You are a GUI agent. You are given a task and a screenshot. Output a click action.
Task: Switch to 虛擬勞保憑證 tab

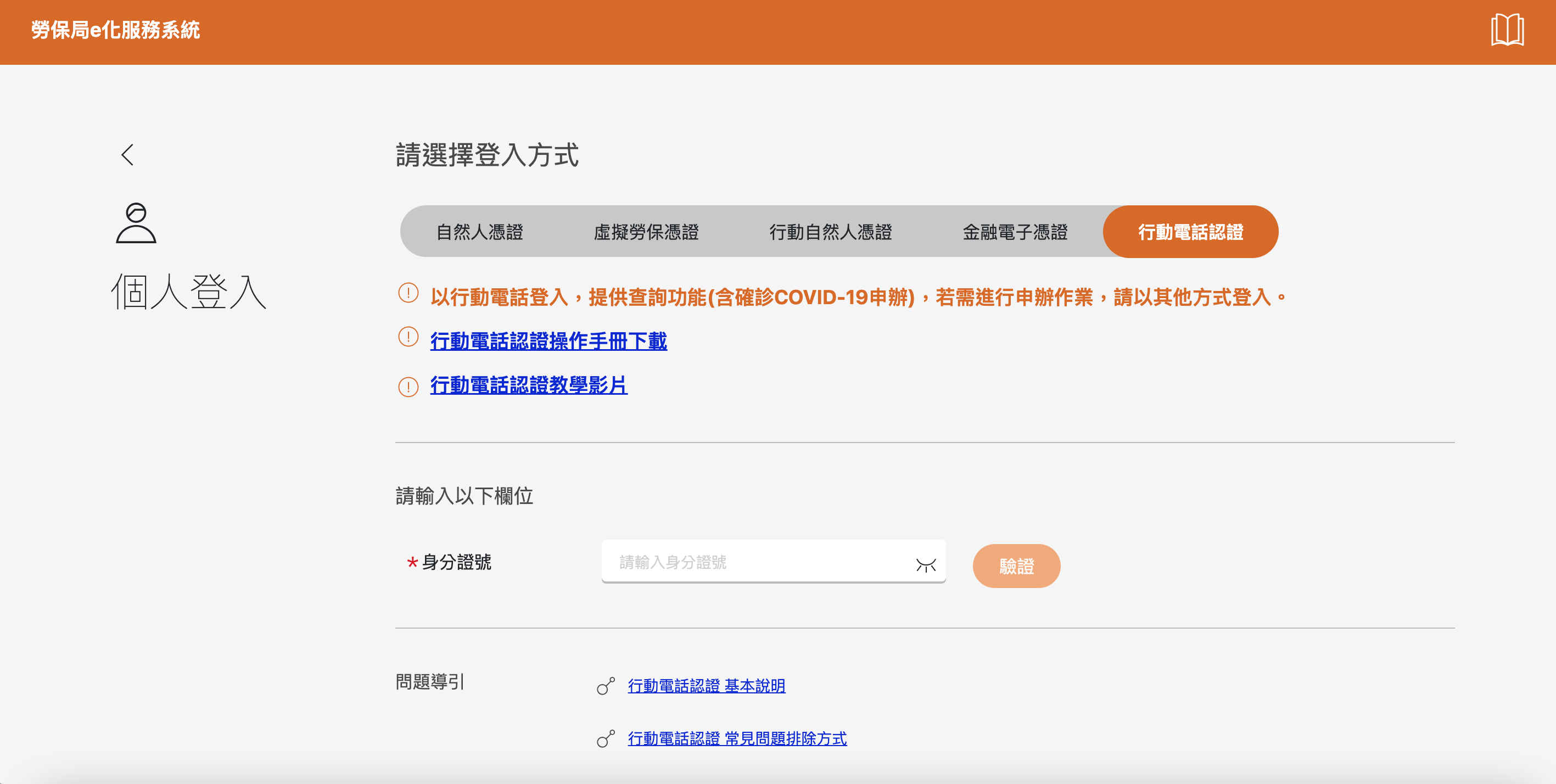[646, 232]
